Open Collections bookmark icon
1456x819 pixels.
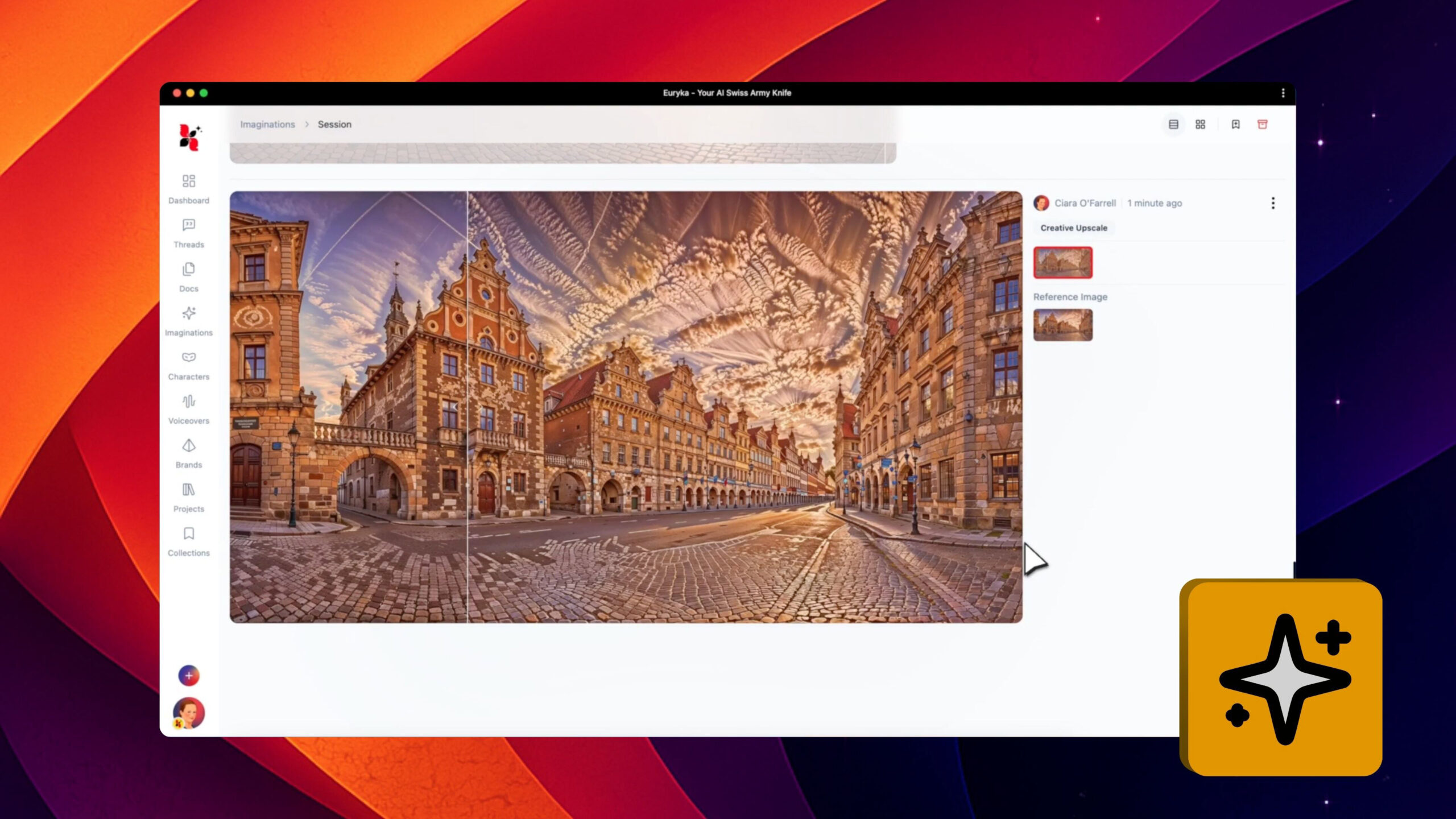[x=188, y=534]
